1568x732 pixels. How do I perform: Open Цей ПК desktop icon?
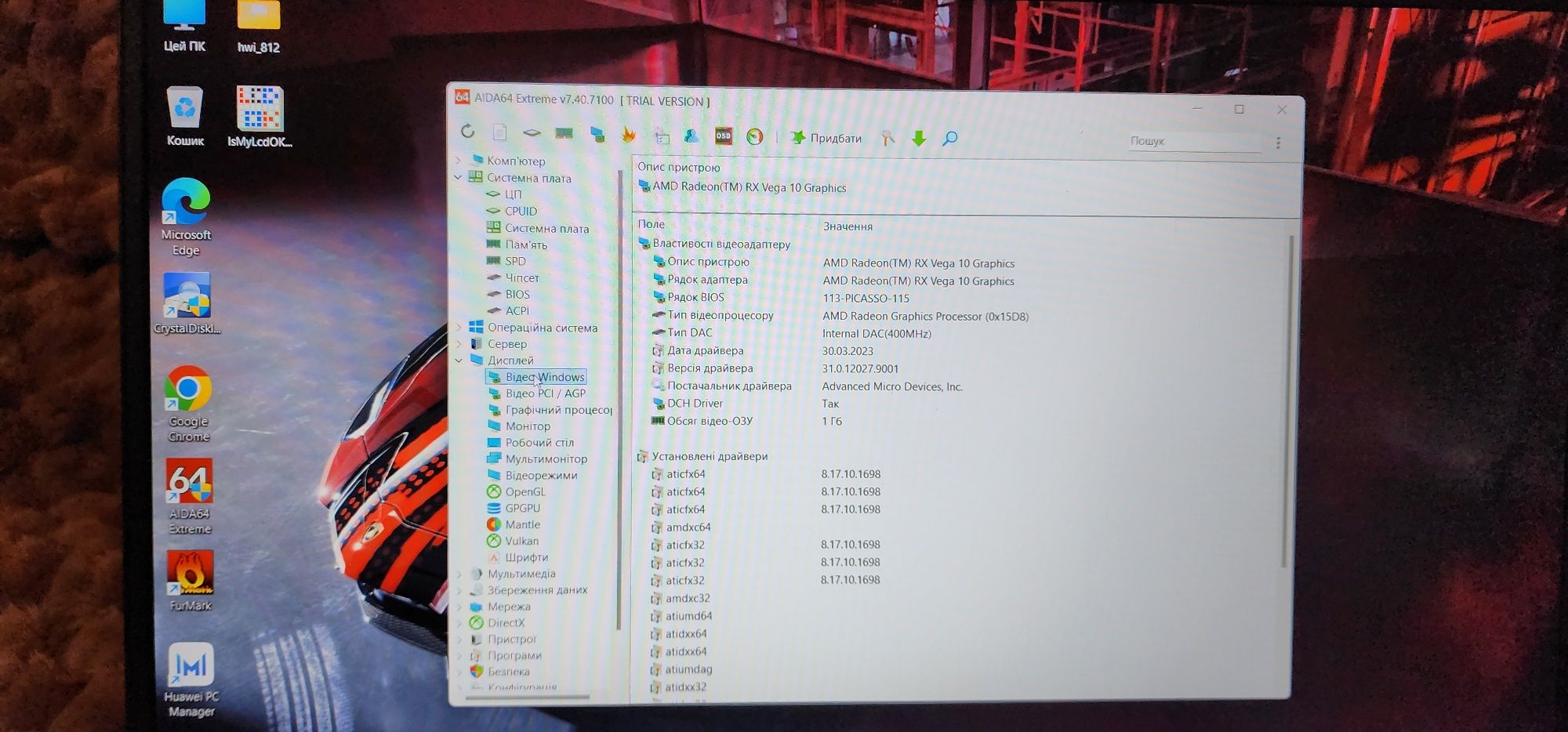[184, 27]
